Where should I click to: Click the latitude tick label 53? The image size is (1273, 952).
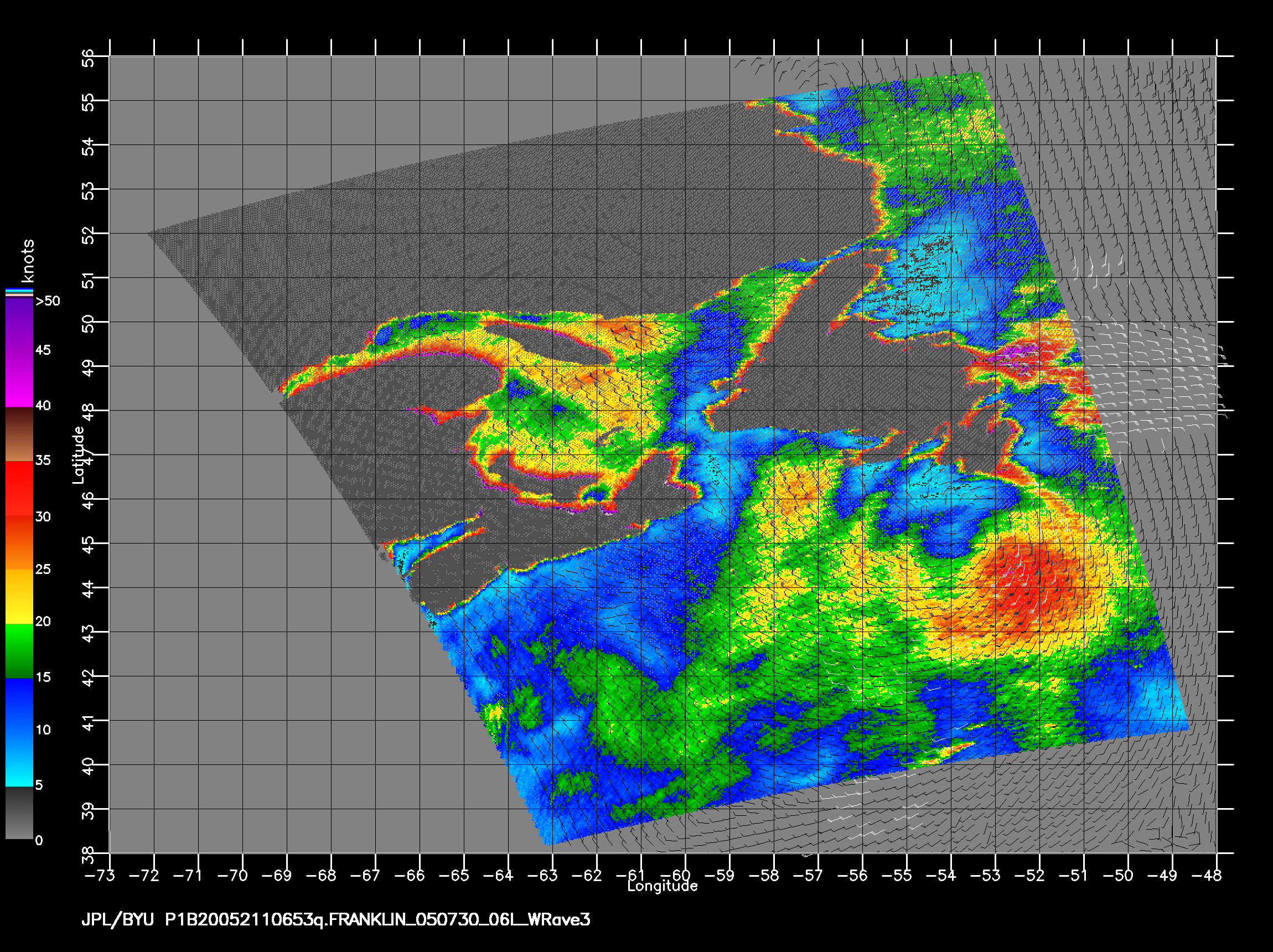88,191
